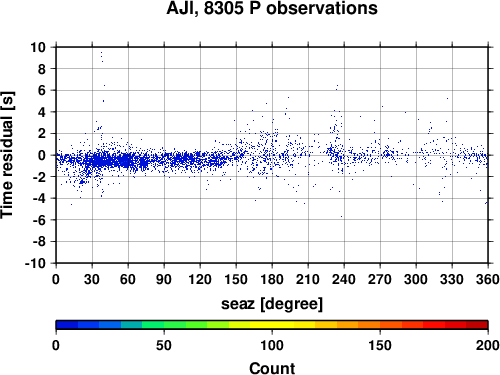Screen dimensions: 500x375
Task: Click the y-axis tick label 10
Action: pyautogui.click(x=38, y=47)
